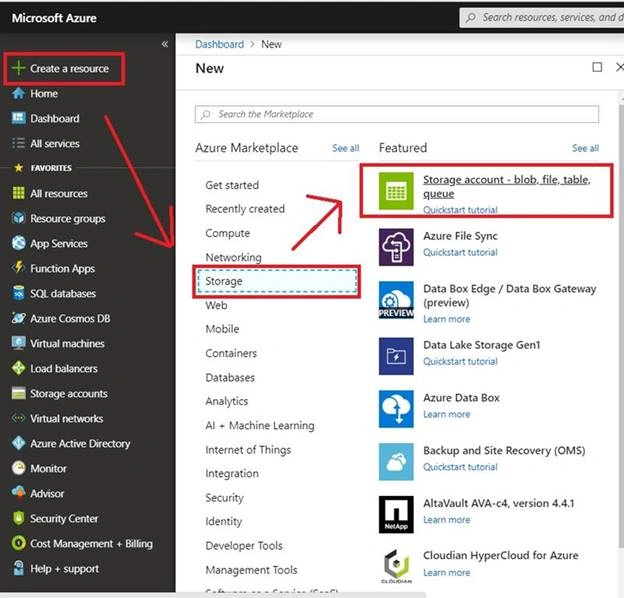Select Compute marketplace category
Image resolution: width=624 pixels, height=598 pixels.
click(228, 233)
